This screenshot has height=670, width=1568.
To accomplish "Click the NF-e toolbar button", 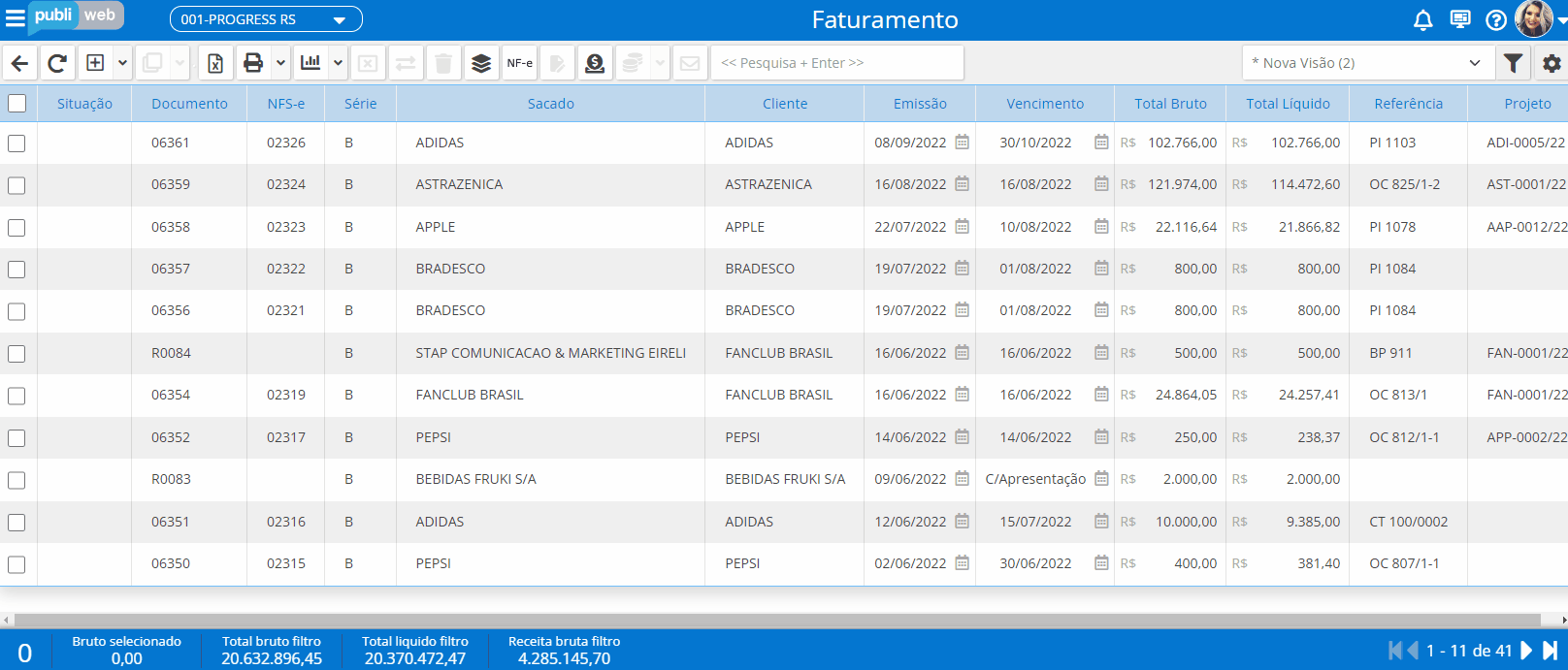I will pos(519,63).
